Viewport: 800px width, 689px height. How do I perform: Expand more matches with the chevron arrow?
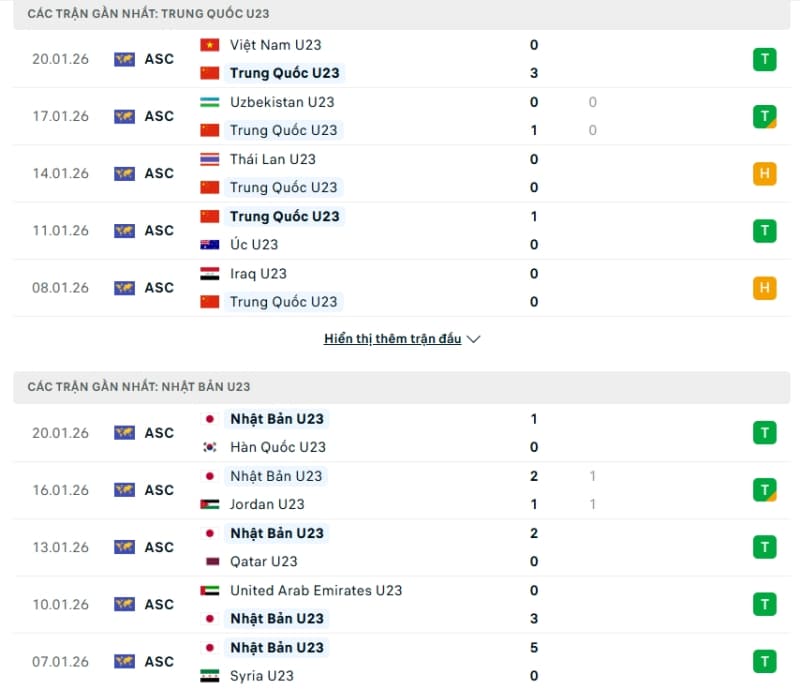click(474, 339)
